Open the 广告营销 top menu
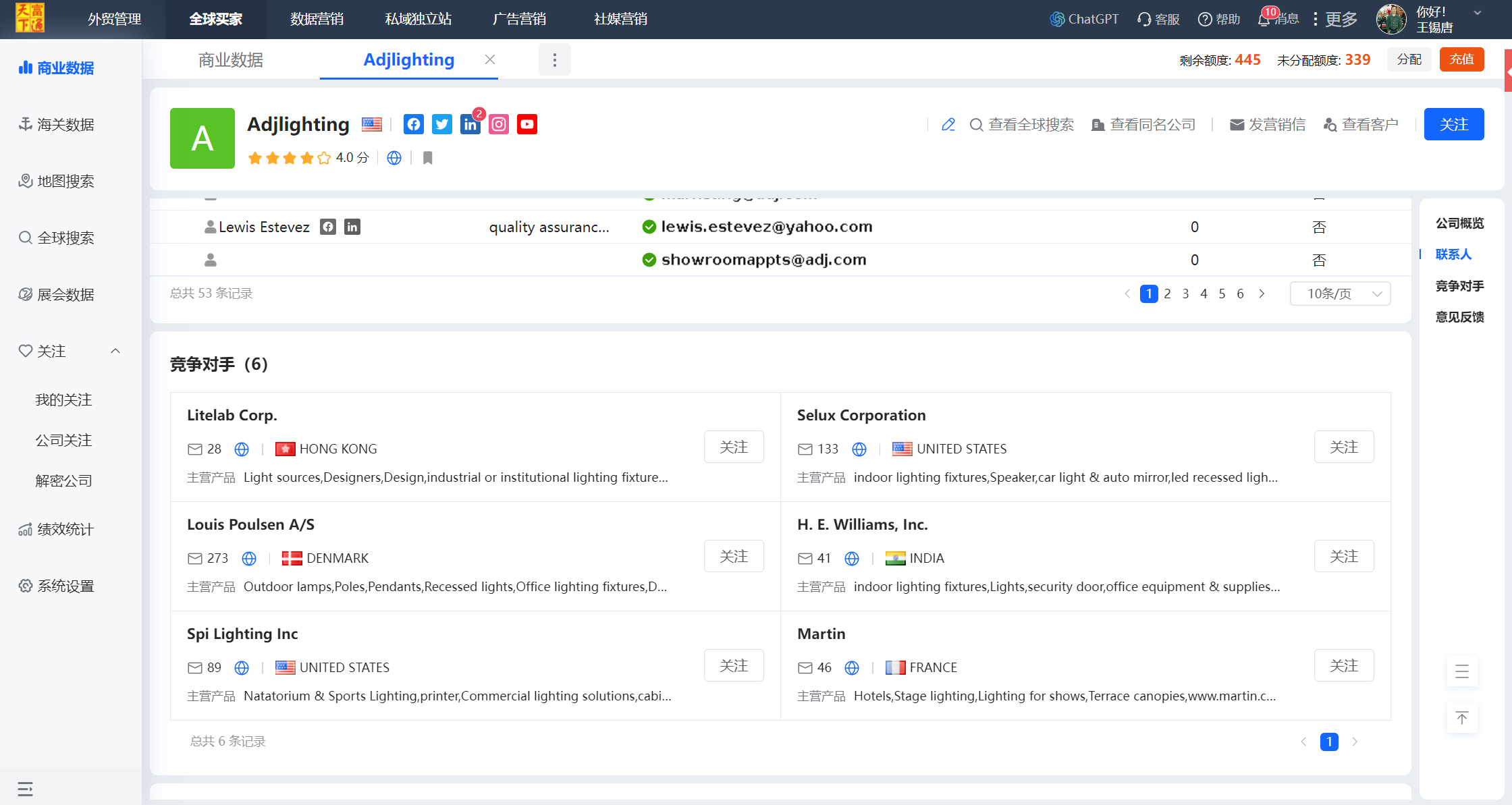Viewport: 1512px width, 805px height. tap(520, 19)
